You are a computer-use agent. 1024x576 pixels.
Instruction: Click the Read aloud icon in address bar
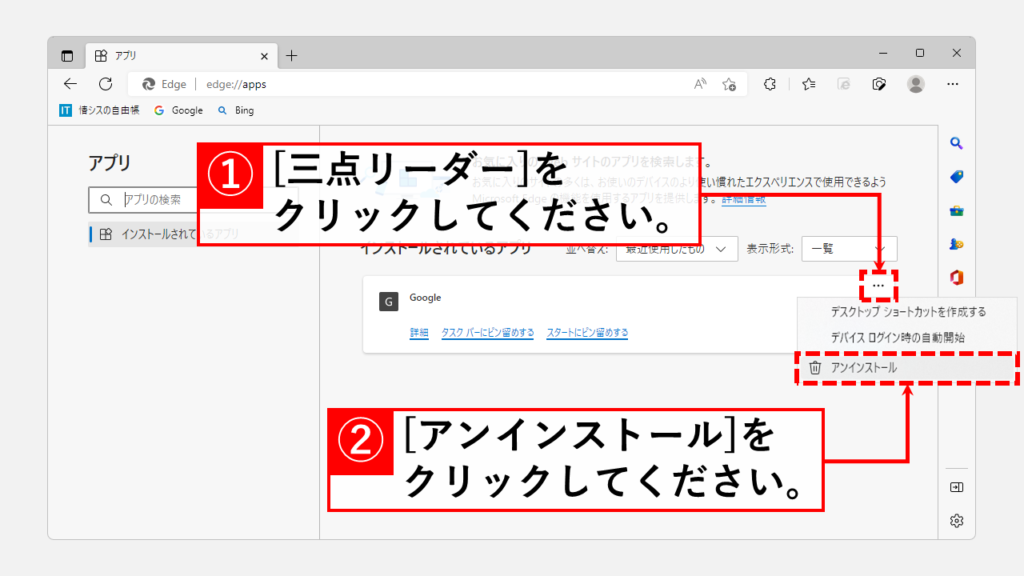coord(700,84)
